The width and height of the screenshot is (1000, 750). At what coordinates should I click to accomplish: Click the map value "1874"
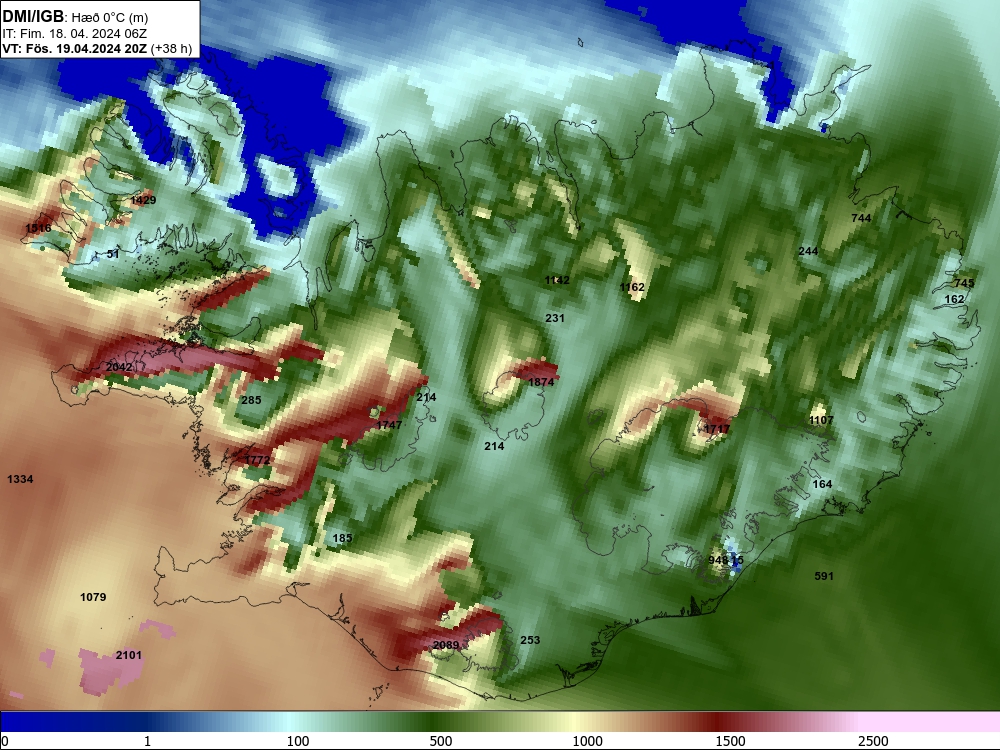[541, 381]
